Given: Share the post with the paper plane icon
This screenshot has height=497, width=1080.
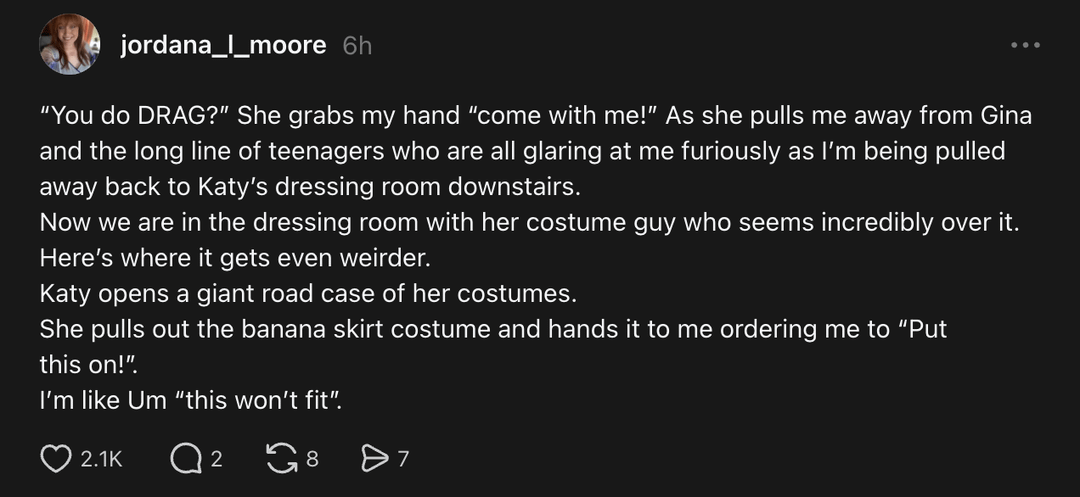Looking at the screenshot, I should tap(372, 459).
